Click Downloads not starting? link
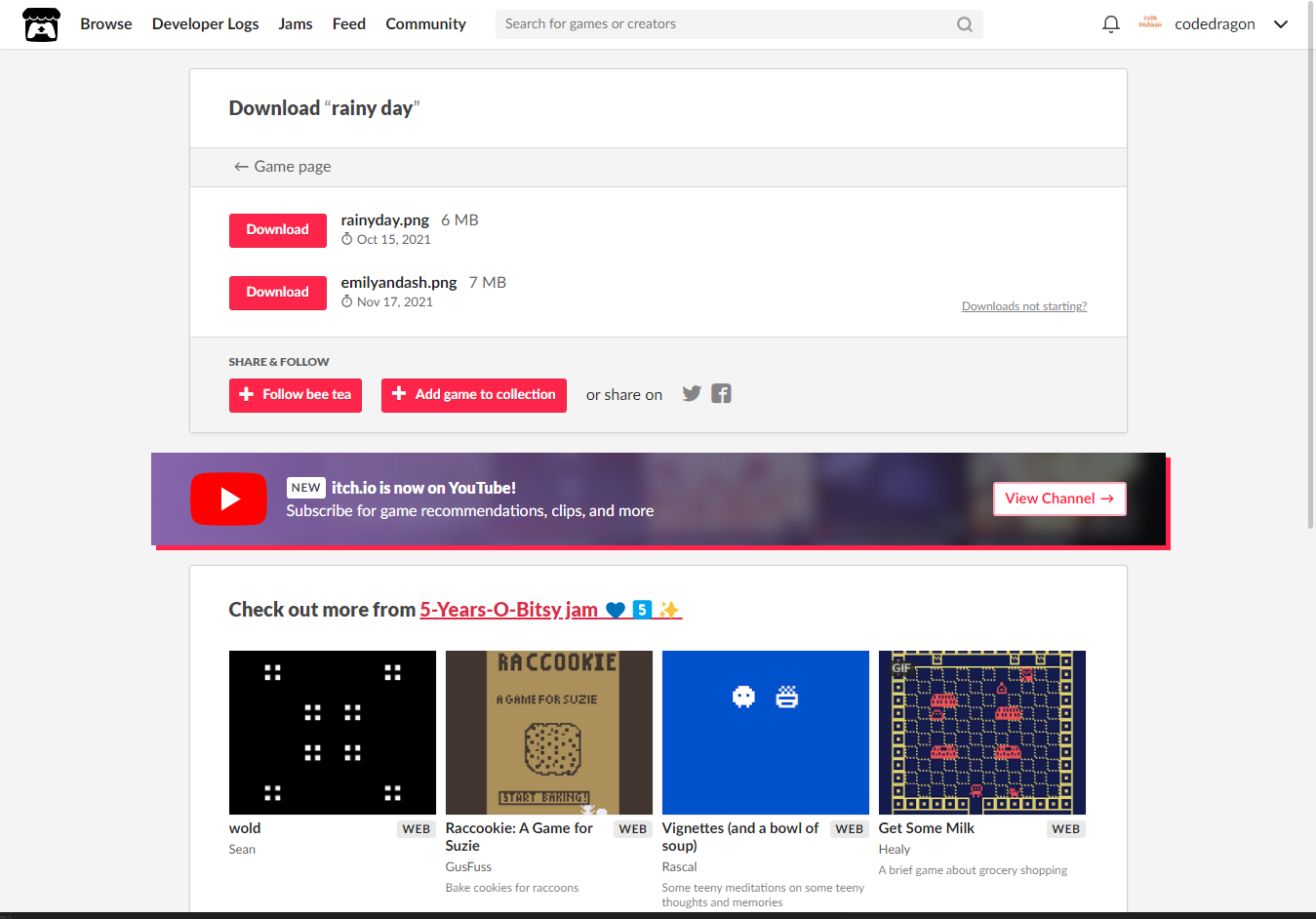The height and width of the screenshot is (919, 1316). coord(1024,306)
